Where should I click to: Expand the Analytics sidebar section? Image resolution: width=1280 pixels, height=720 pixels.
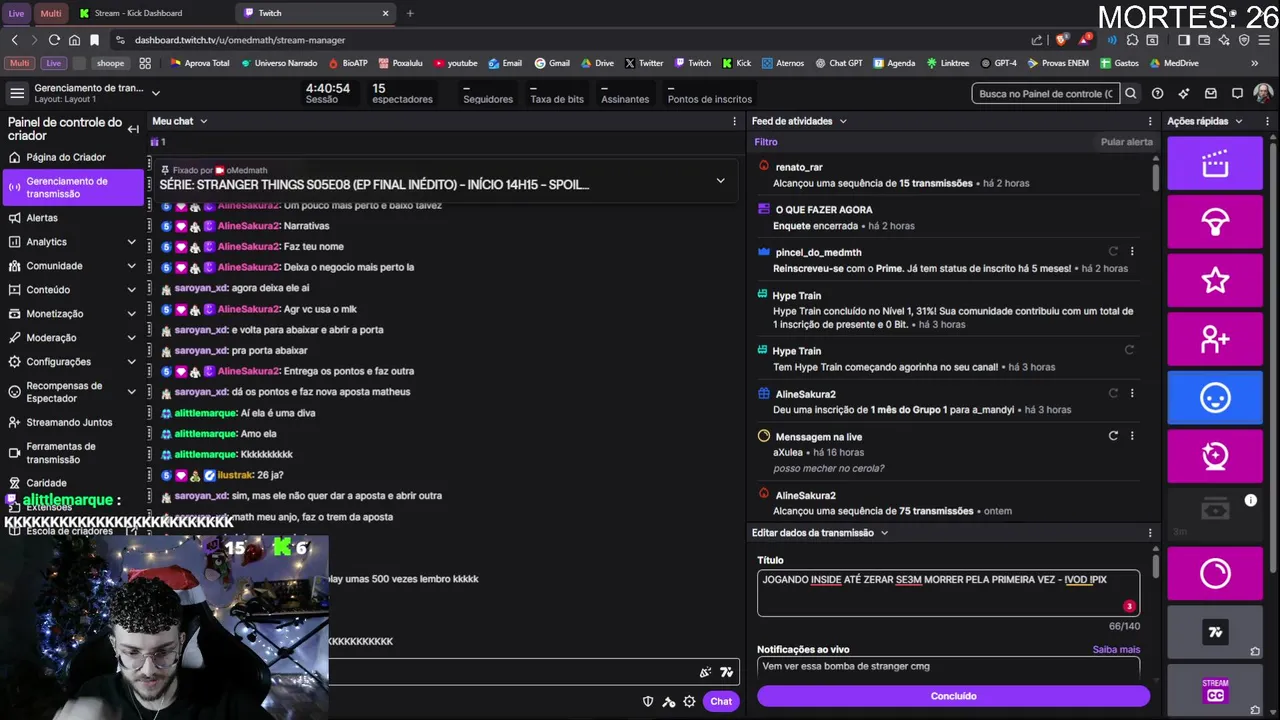(131, 242)
